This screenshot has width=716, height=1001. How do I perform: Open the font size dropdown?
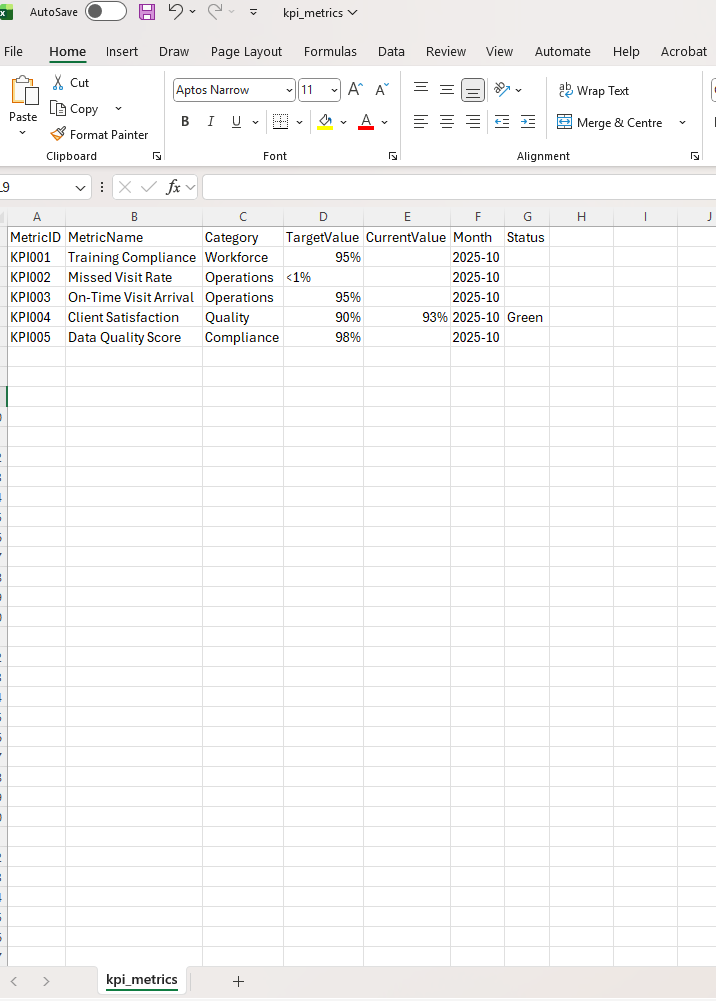point(334,90)
